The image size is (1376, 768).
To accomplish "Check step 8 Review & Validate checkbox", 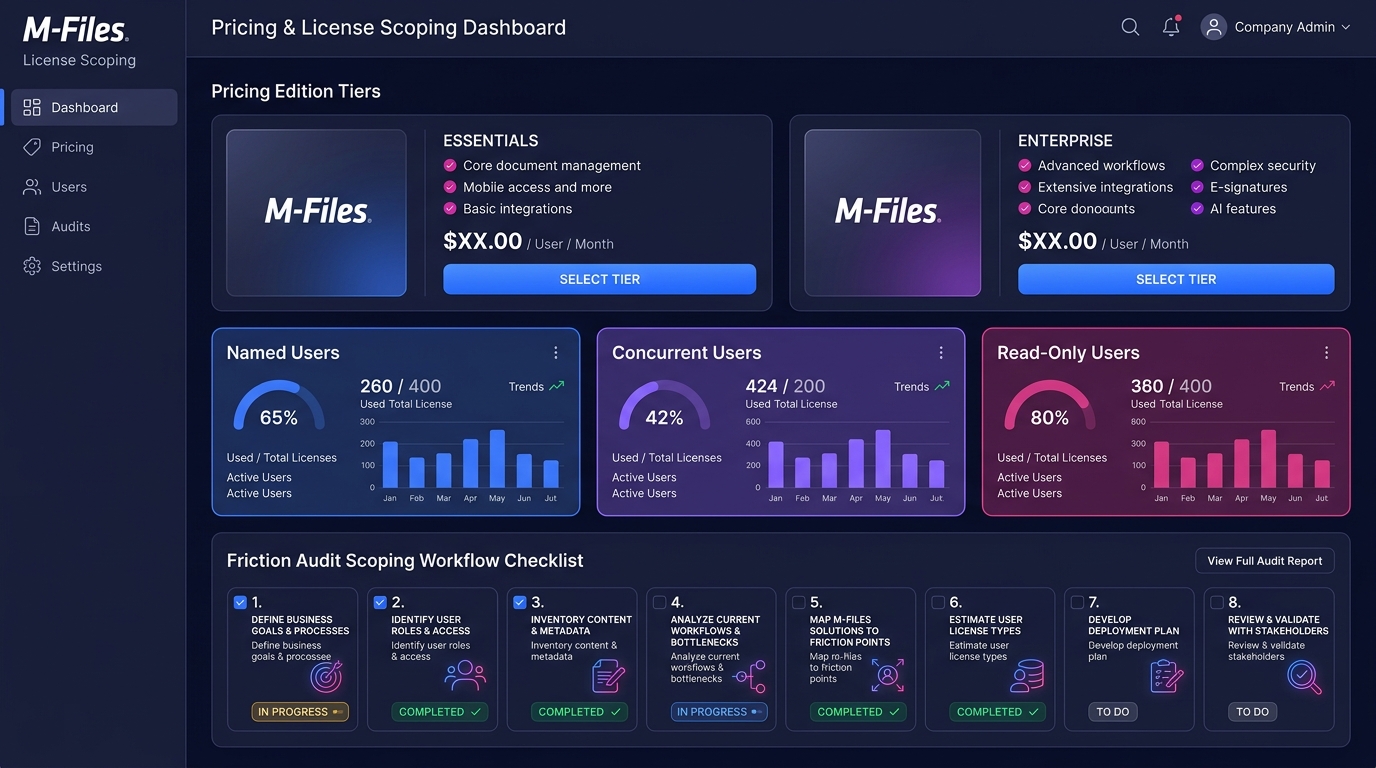I will click(1217, 602).
